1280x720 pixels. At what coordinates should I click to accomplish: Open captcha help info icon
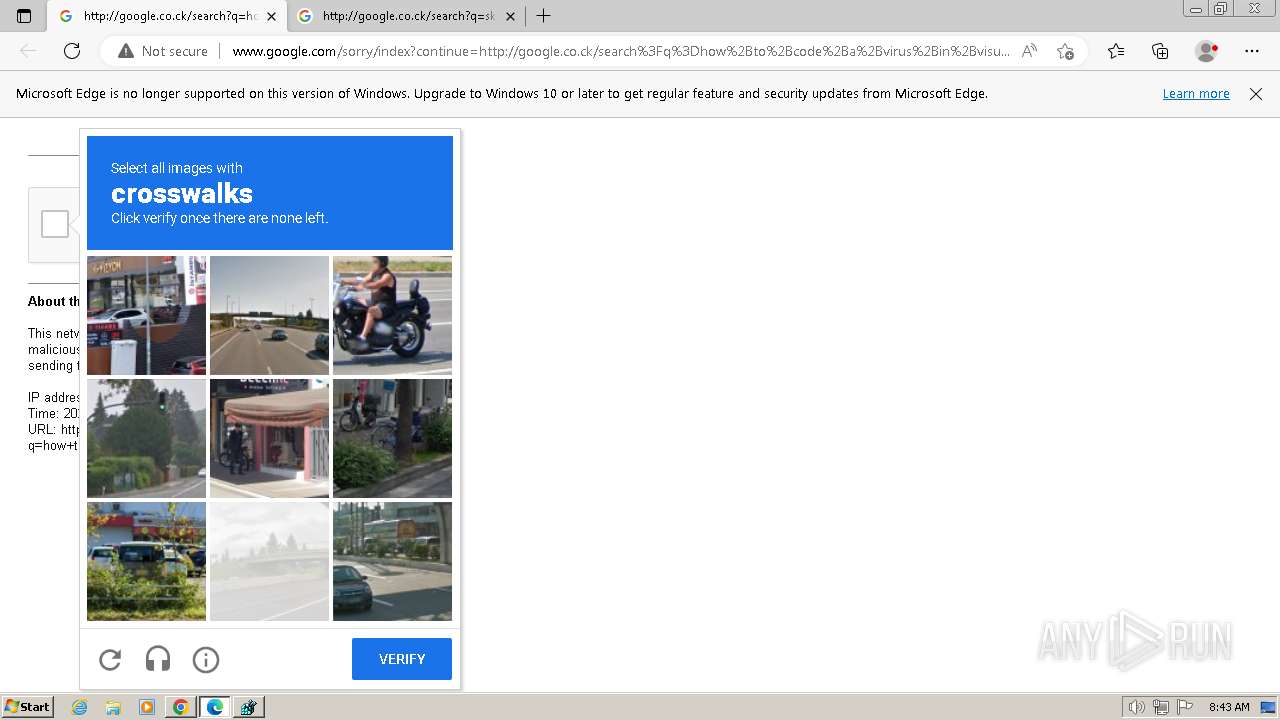(206, 659)
